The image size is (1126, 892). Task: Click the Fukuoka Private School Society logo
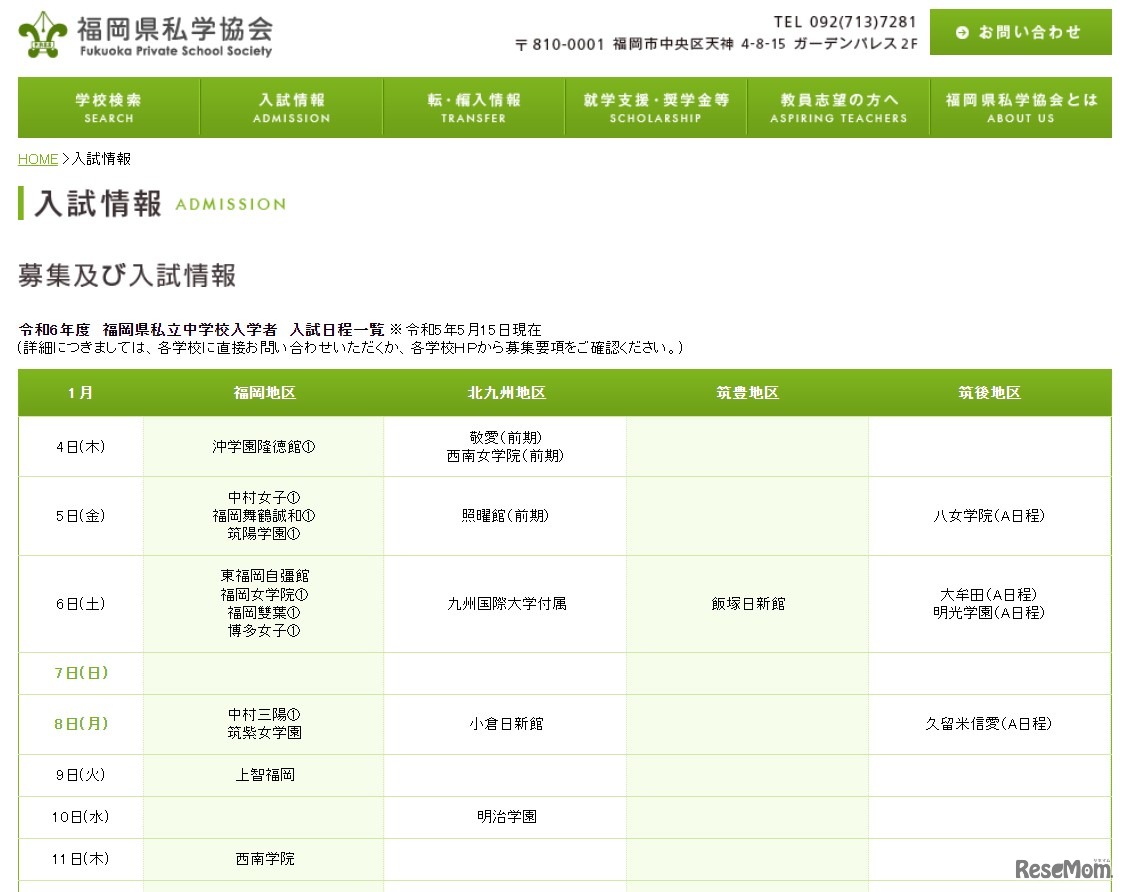pos(146,35)
